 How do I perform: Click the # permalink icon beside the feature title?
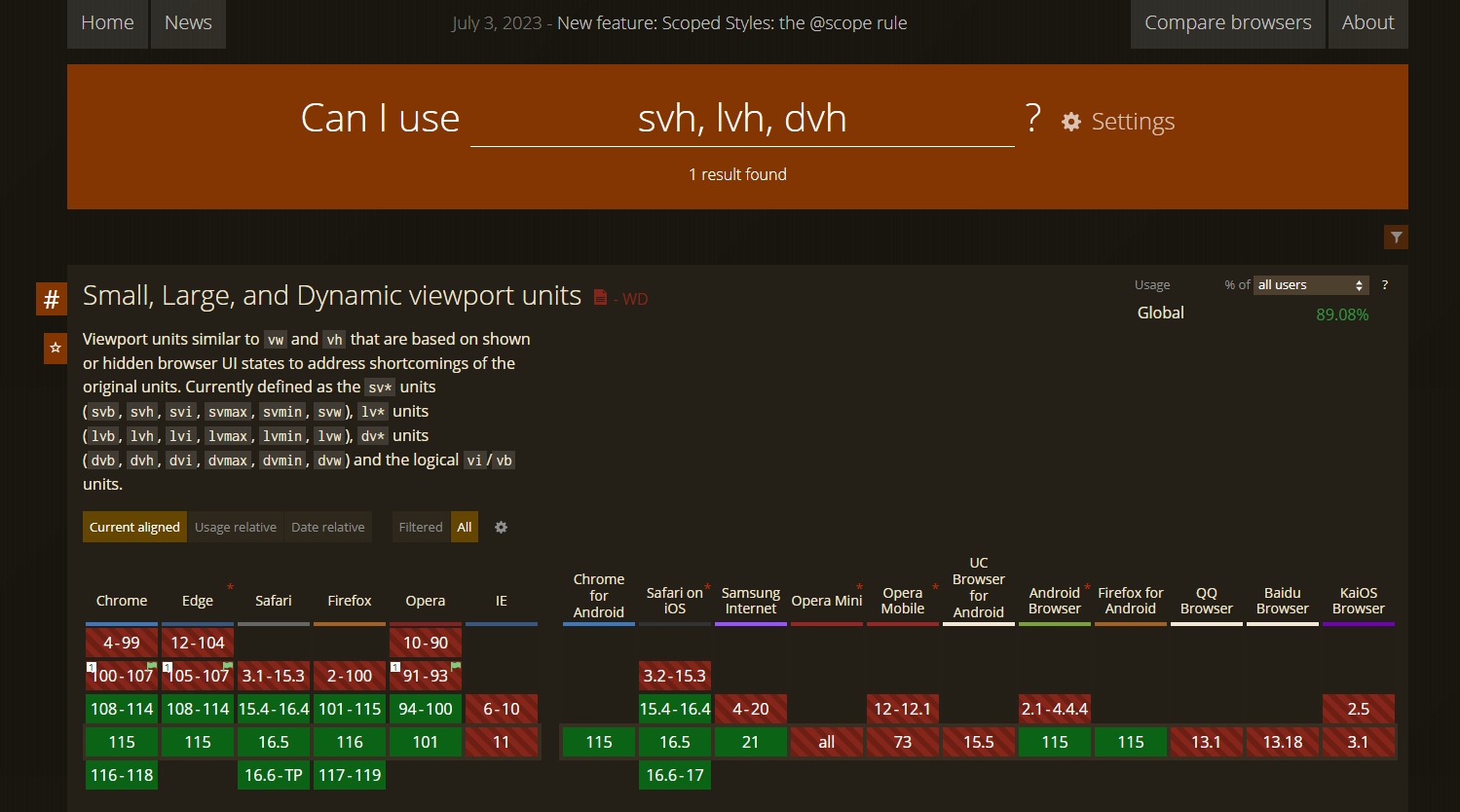[x=52, y=299]
